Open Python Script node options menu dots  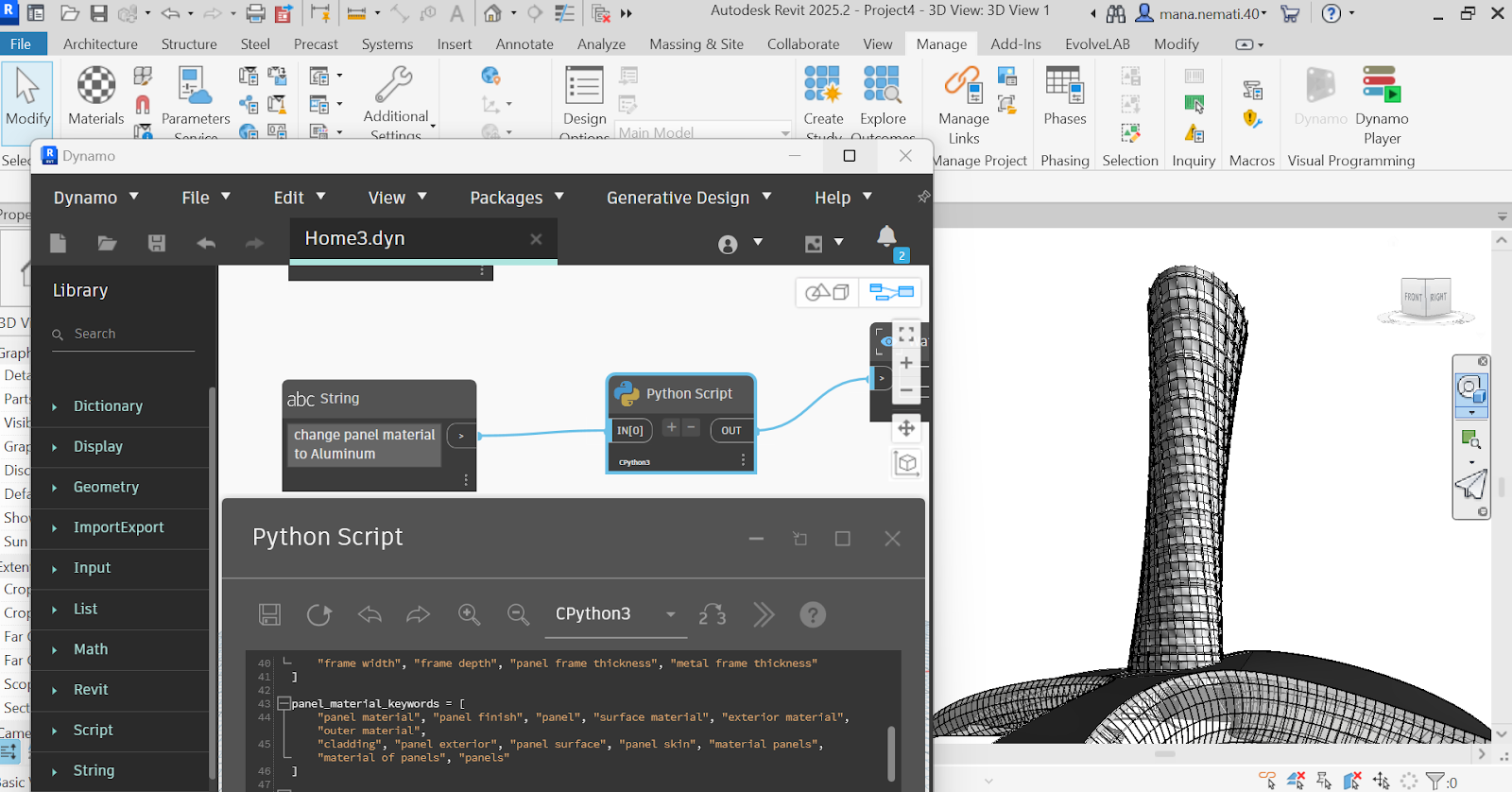coord(743,460)
